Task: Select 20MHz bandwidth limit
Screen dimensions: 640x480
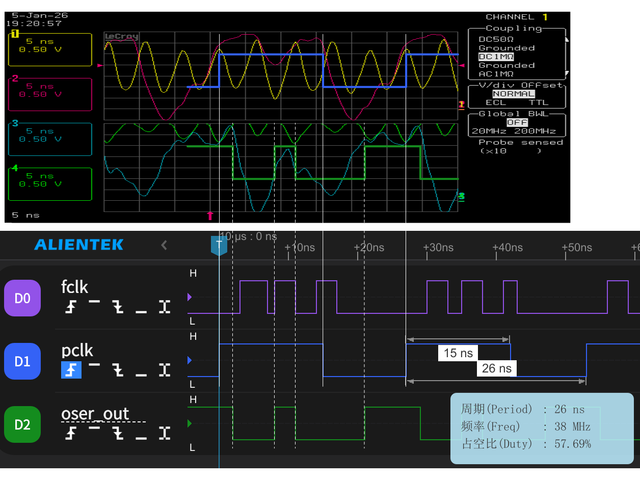Action: (488, 130)
